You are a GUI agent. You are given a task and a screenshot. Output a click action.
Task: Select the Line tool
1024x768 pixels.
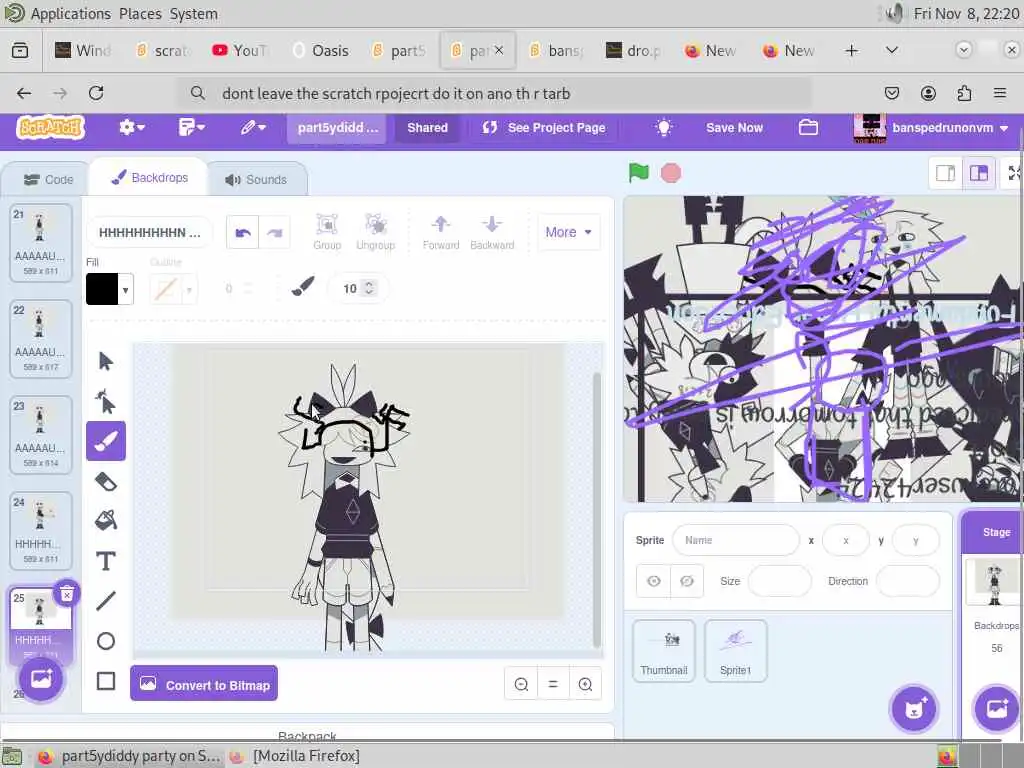point(106,601)
